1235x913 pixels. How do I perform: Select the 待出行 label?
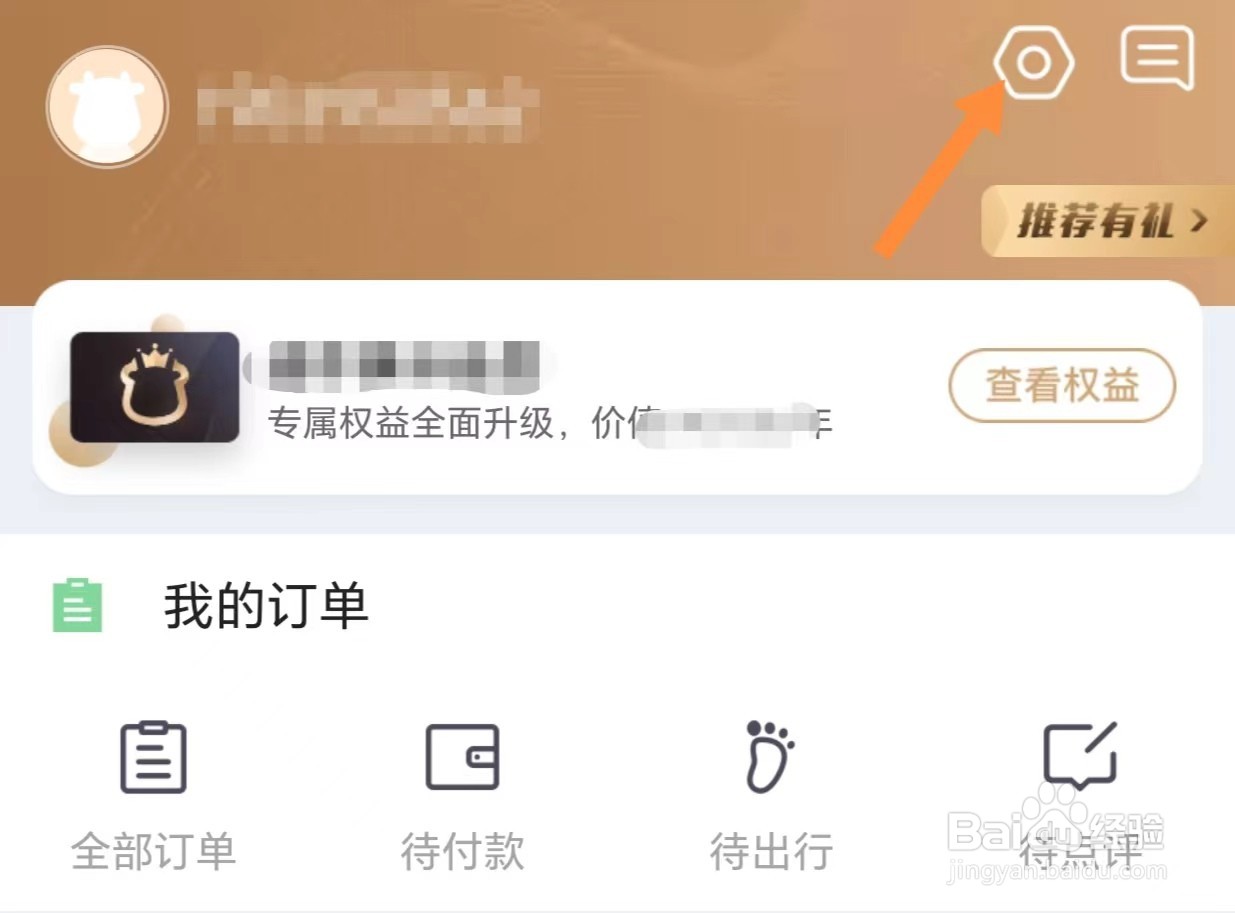[x=771, y=852]
